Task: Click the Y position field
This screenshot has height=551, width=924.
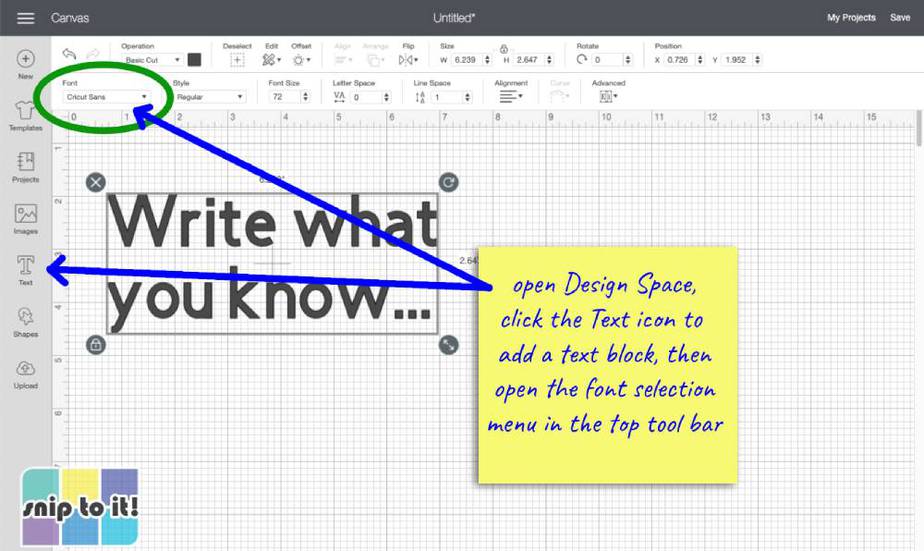Action: [x=737, y=60]
